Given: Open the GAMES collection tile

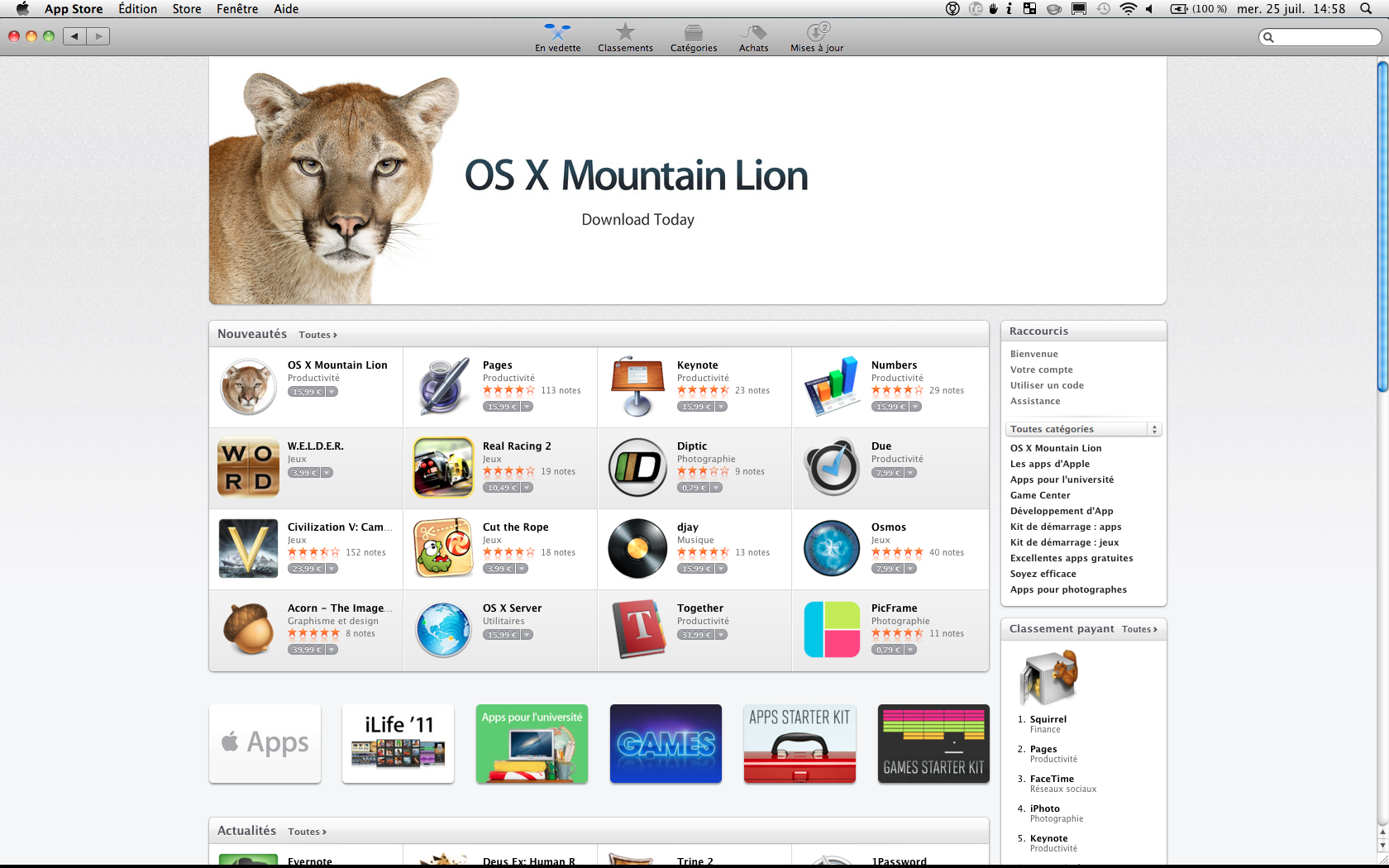Looking at the screenshot, I should click(x=666, y=743).
